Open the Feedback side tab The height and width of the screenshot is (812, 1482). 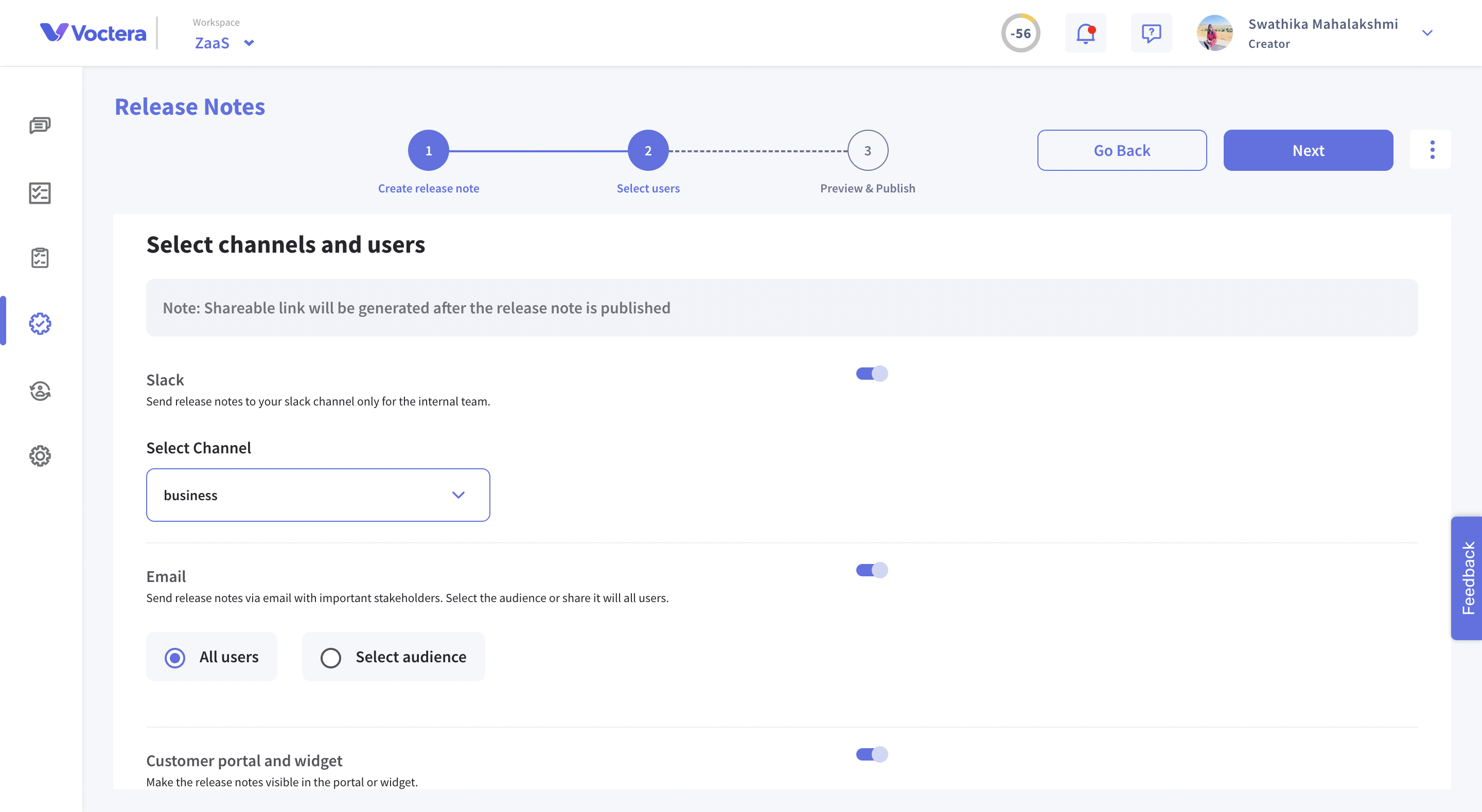(x=1467, y=578)
